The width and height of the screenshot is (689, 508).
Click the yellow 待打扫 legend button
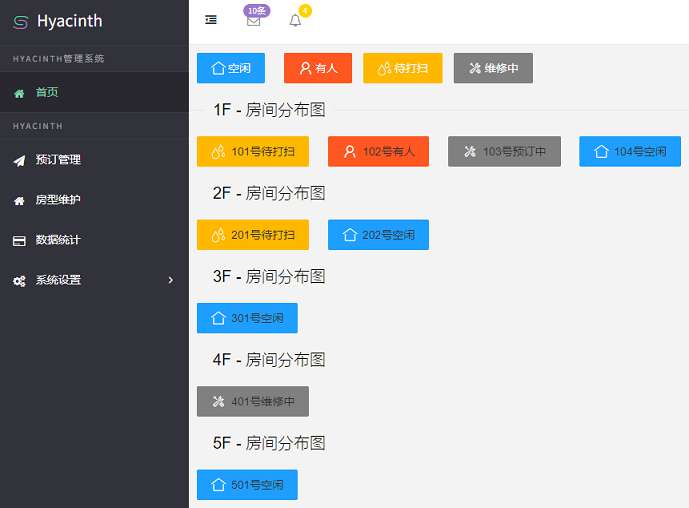coord(403,68)
